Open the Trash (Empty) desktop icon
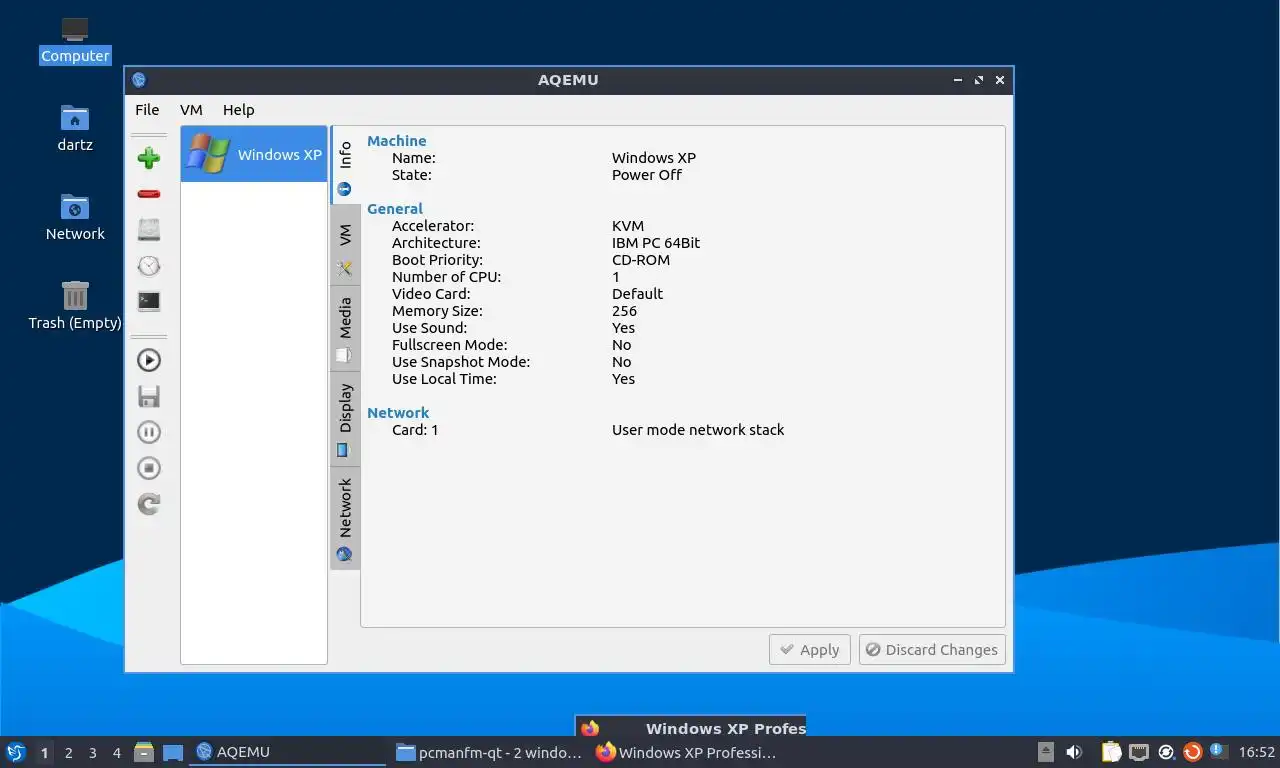Screen dimensions: 1280x768 (75, 305)
